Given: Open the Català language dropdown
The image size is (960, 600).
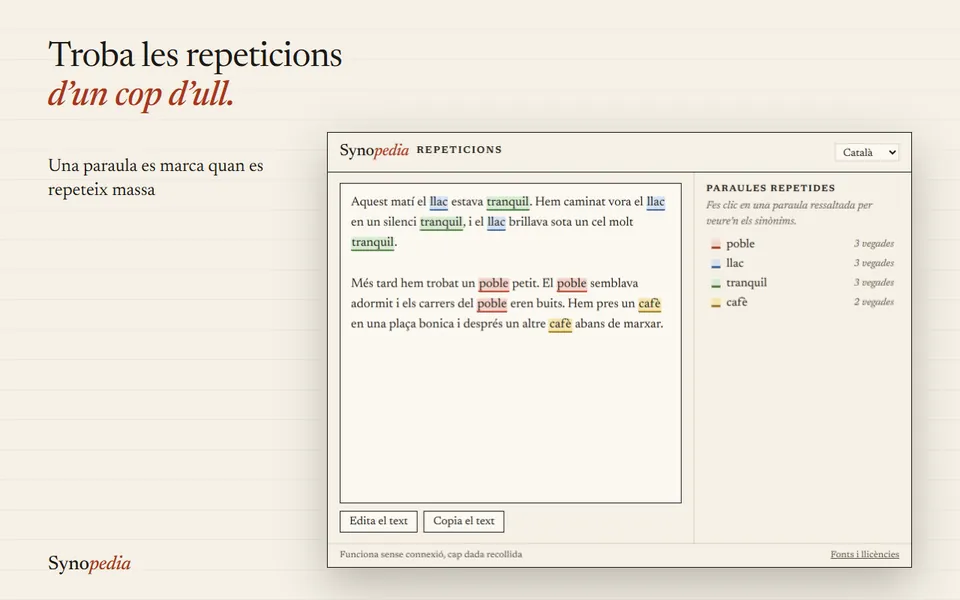Looking at the screenshot, I should click(x=866, y=152).
